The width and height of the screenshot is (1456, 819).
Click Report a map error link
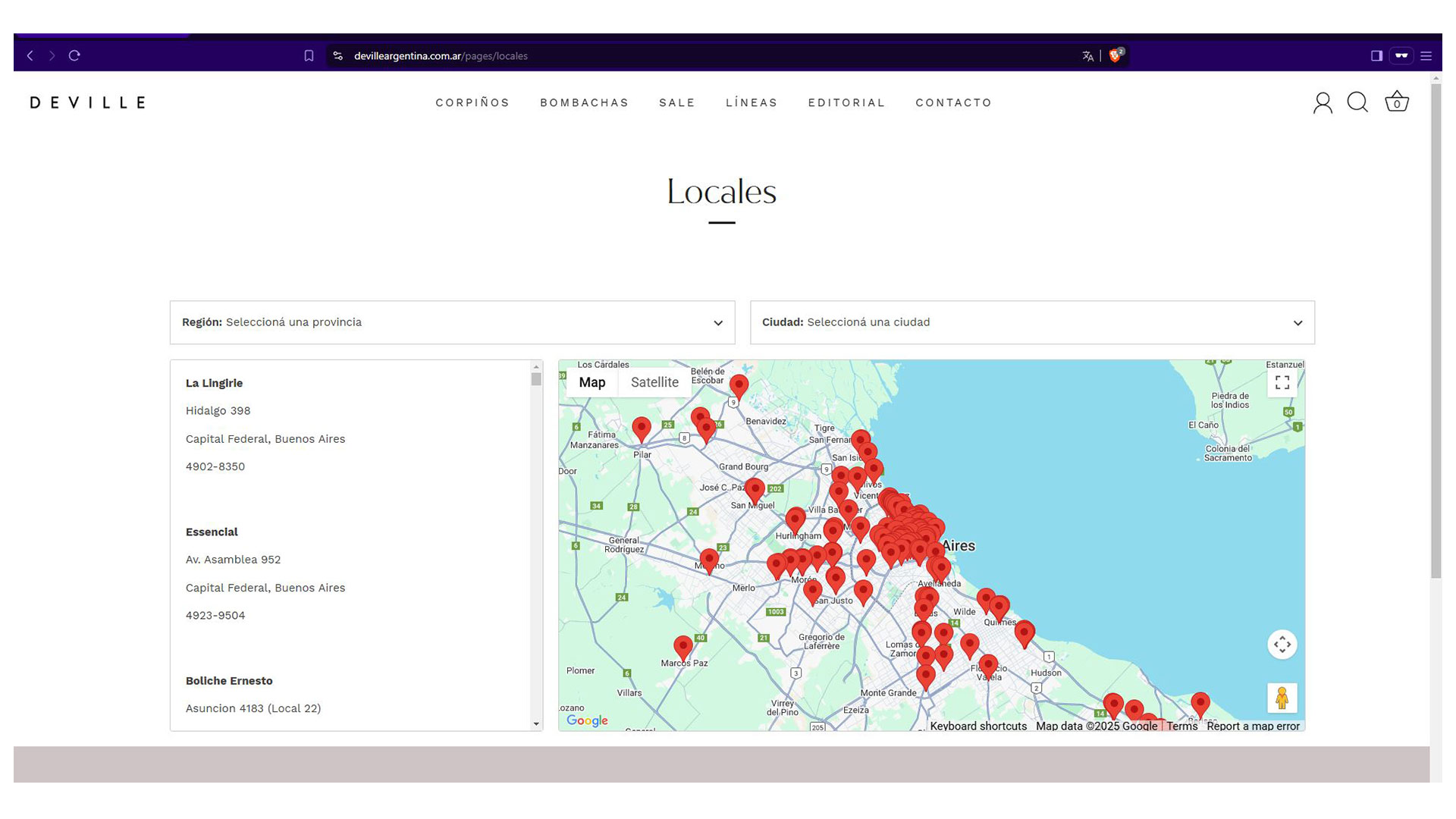point(1253,726)
